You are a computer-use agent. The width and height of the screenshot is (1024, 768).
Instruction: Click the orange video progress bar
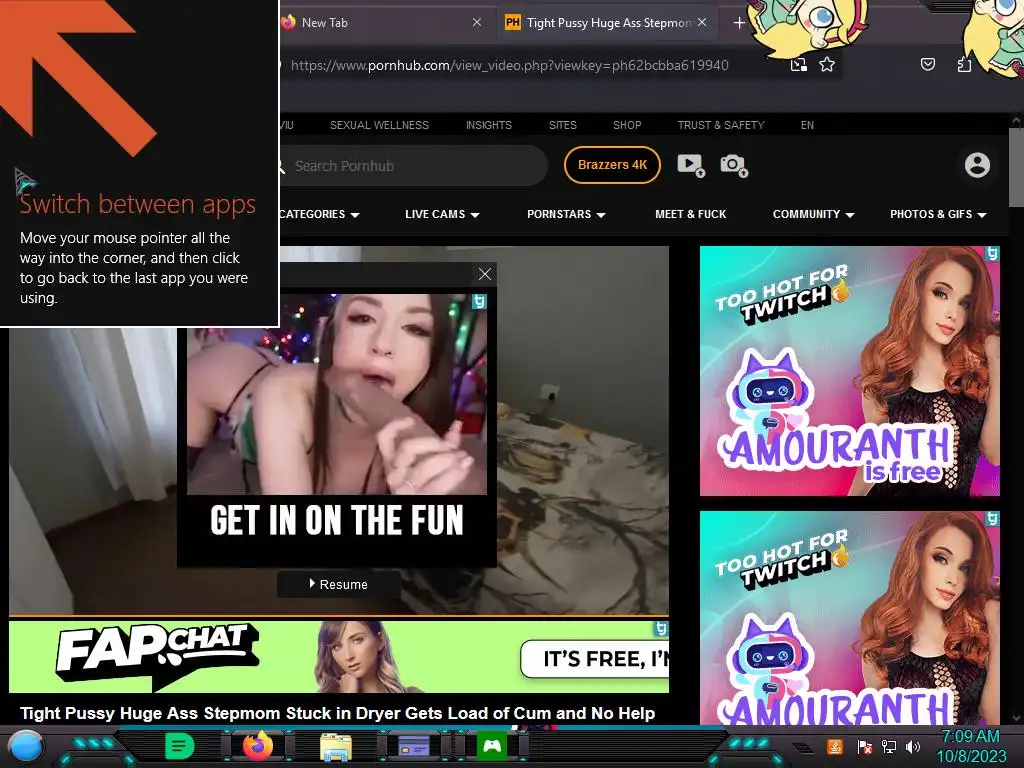pyautogui.click(x=338, y=616)
